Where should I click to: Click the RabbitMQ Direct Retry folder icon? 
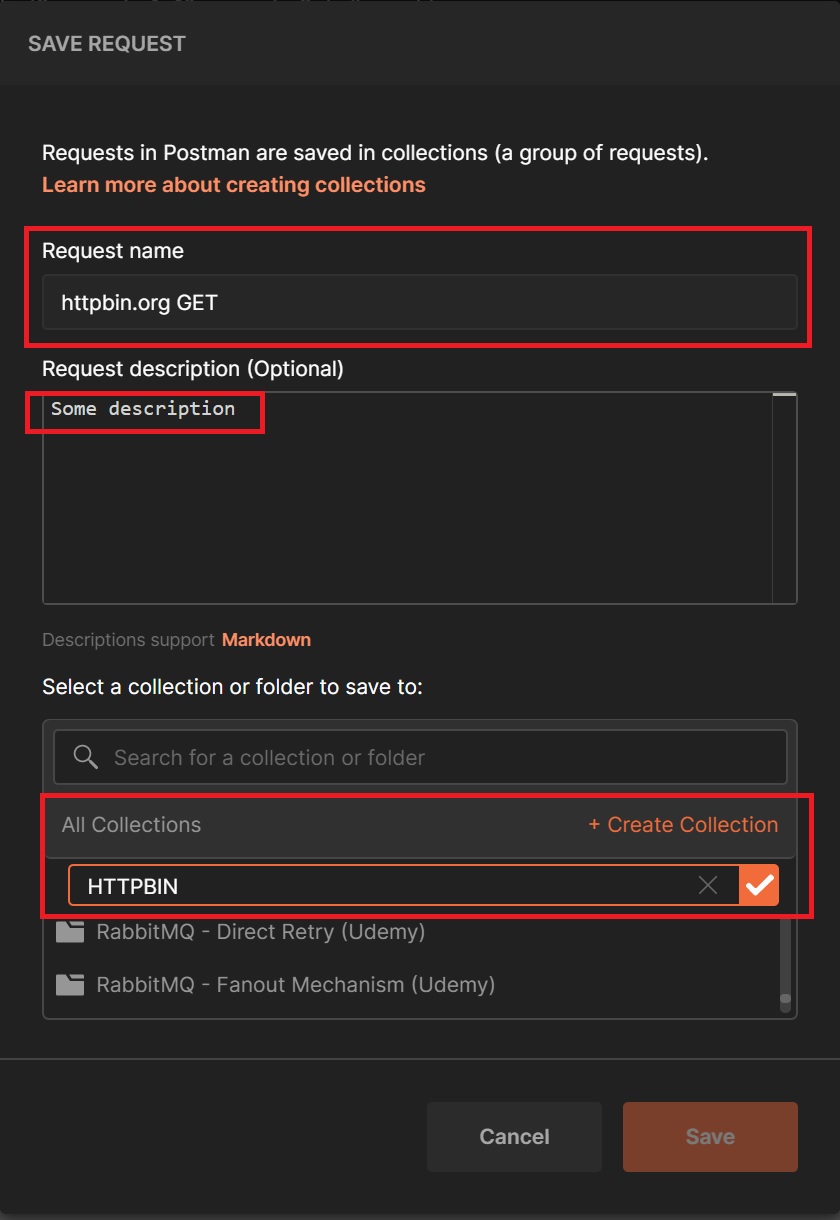(70, 932)
